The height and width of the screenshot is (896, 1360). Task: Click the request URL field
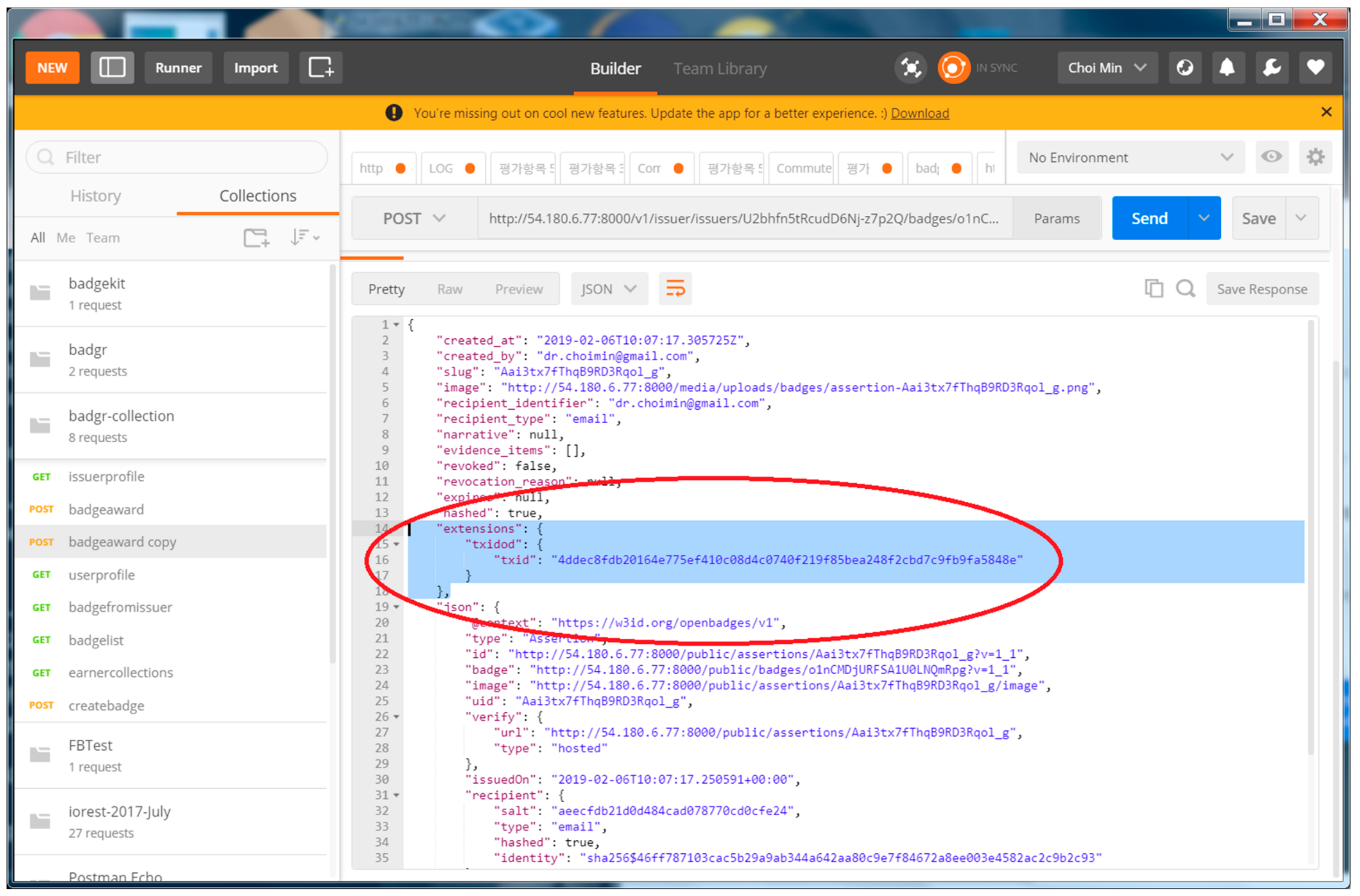tap(744, 218)
